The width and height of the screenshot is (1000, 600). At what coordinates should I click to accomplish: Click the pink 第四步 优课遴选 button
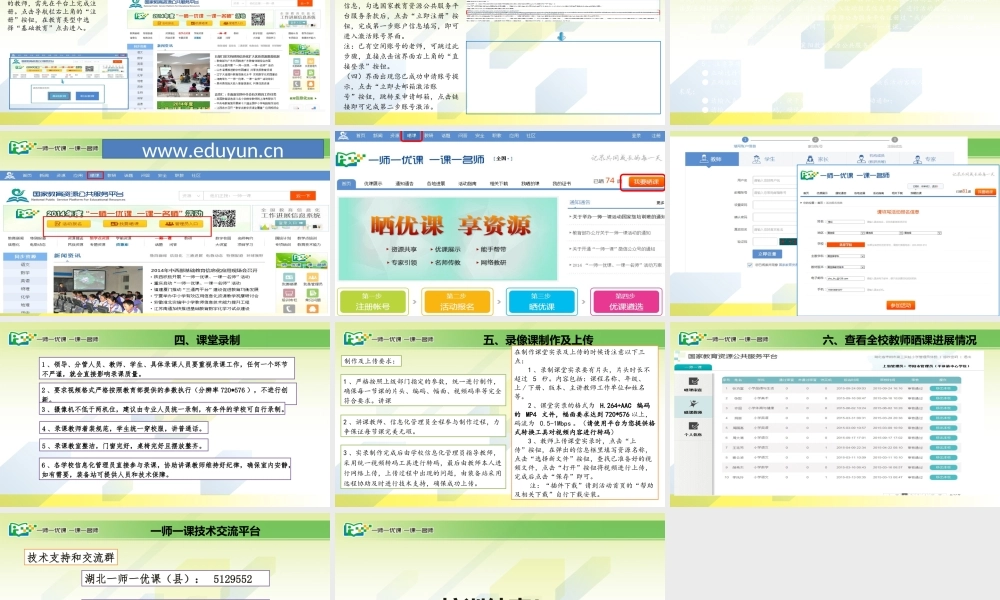point(626,302)
